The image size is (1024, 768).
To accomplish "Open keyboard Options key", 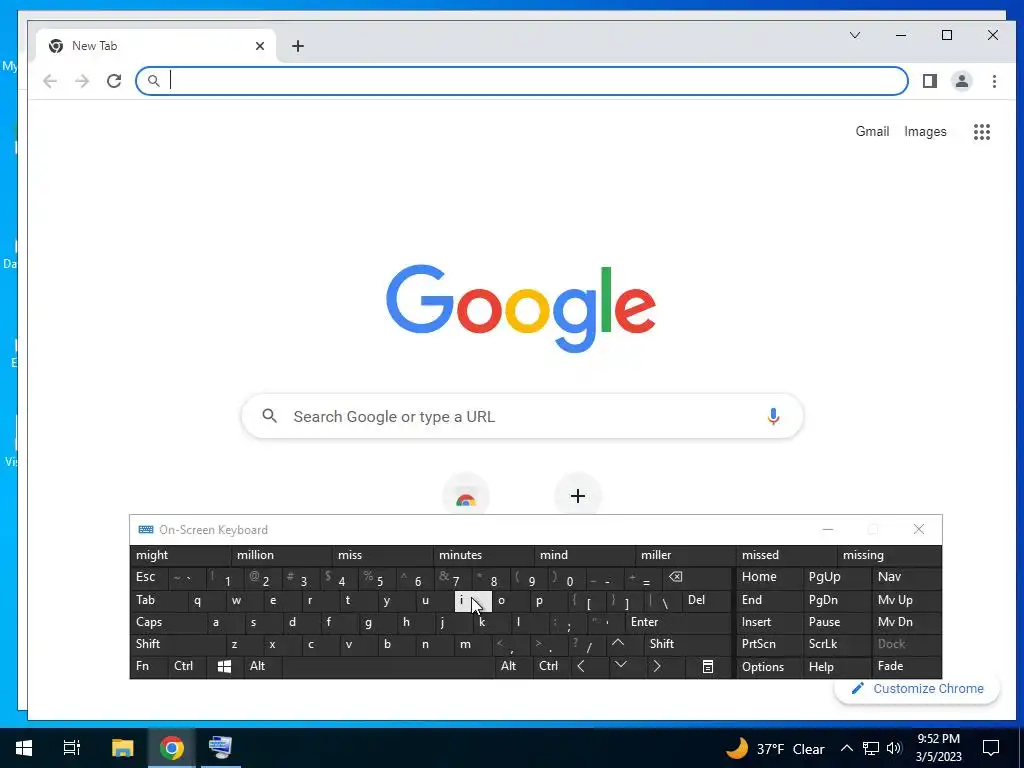I will pyautogui.click(x=770, y=666).
